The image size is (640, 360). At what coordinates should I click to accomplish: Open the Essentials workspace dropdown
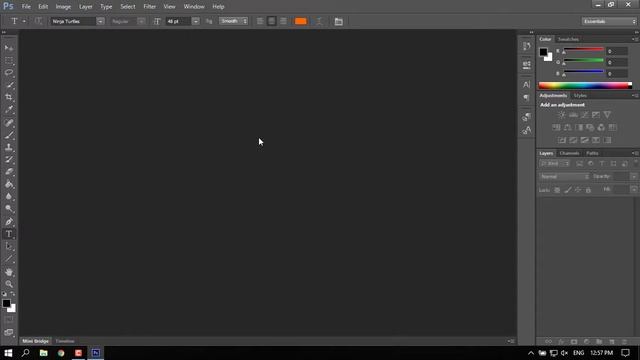(x=609, y=21)
